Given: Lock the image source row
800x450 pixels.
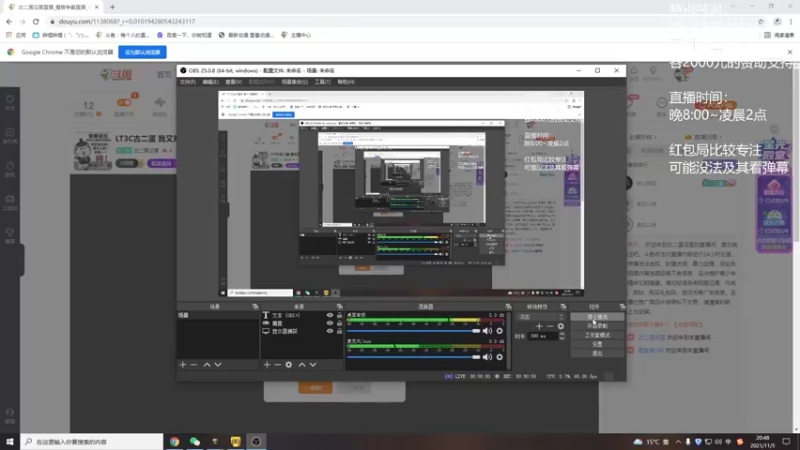Looking at the screenshot, I should 339,323.
